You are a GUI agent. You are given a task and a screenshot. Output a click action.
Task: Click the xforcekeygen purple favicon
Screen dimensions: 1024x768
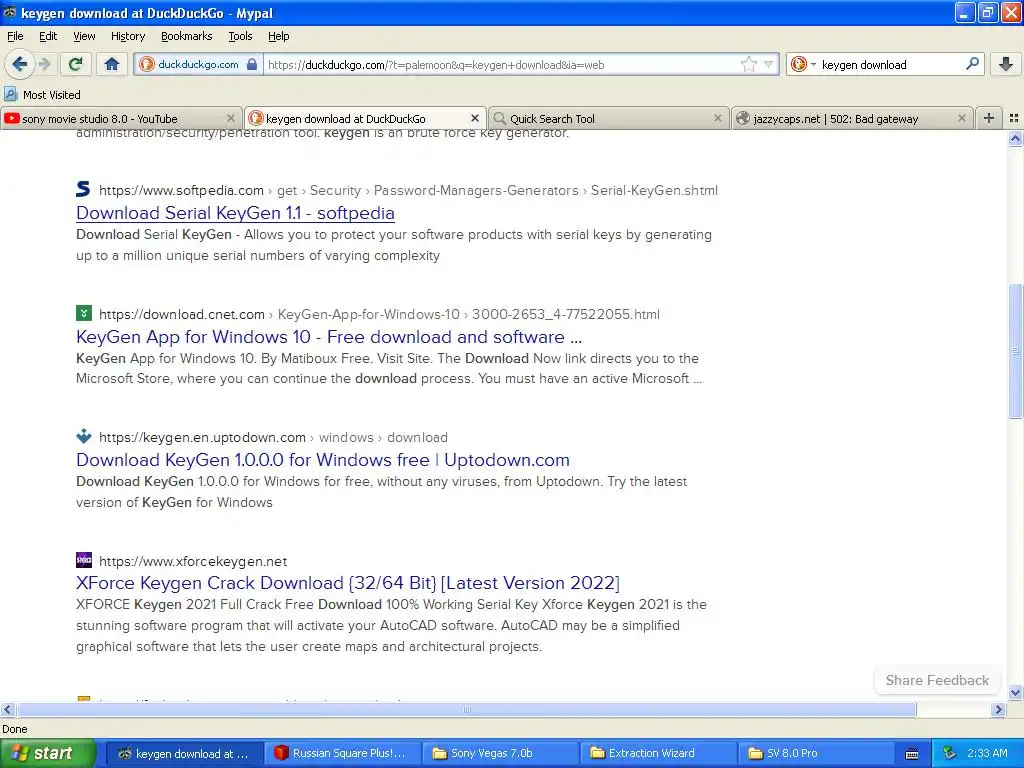click(x=84, y=560)
